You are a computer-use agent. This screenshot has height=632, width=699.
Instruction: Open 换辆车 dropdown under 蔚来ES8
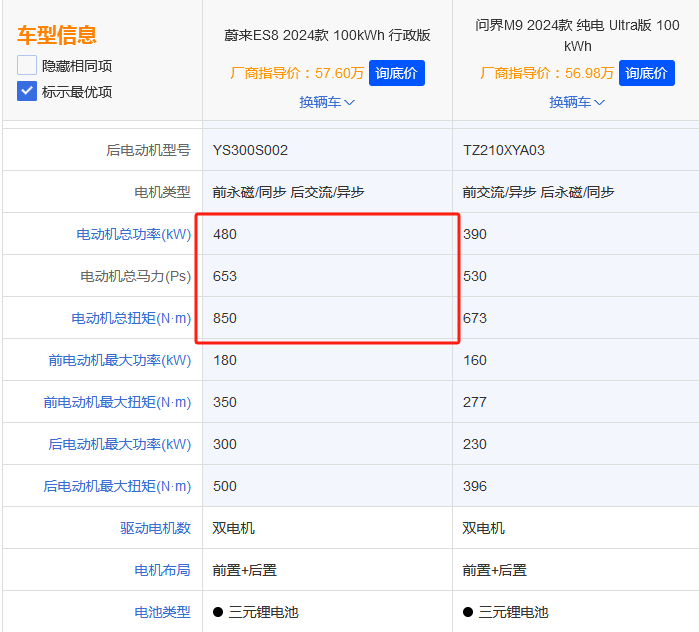pos(327,102)
